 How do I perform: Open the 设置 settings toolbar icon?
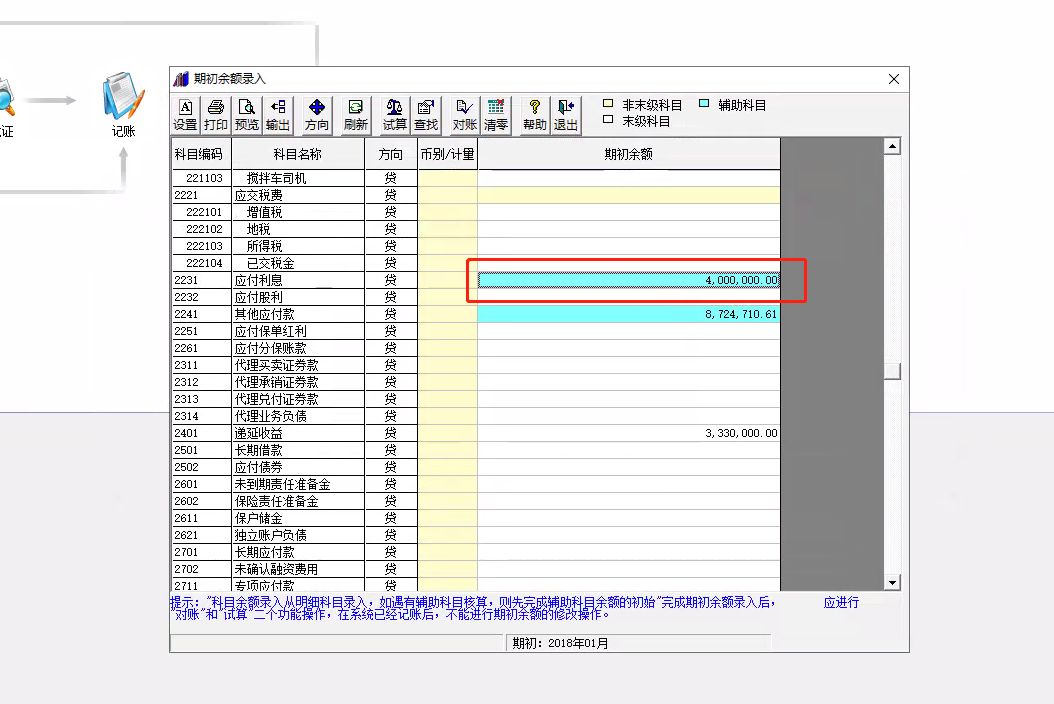pyautogui.click(x=185, y=115)
